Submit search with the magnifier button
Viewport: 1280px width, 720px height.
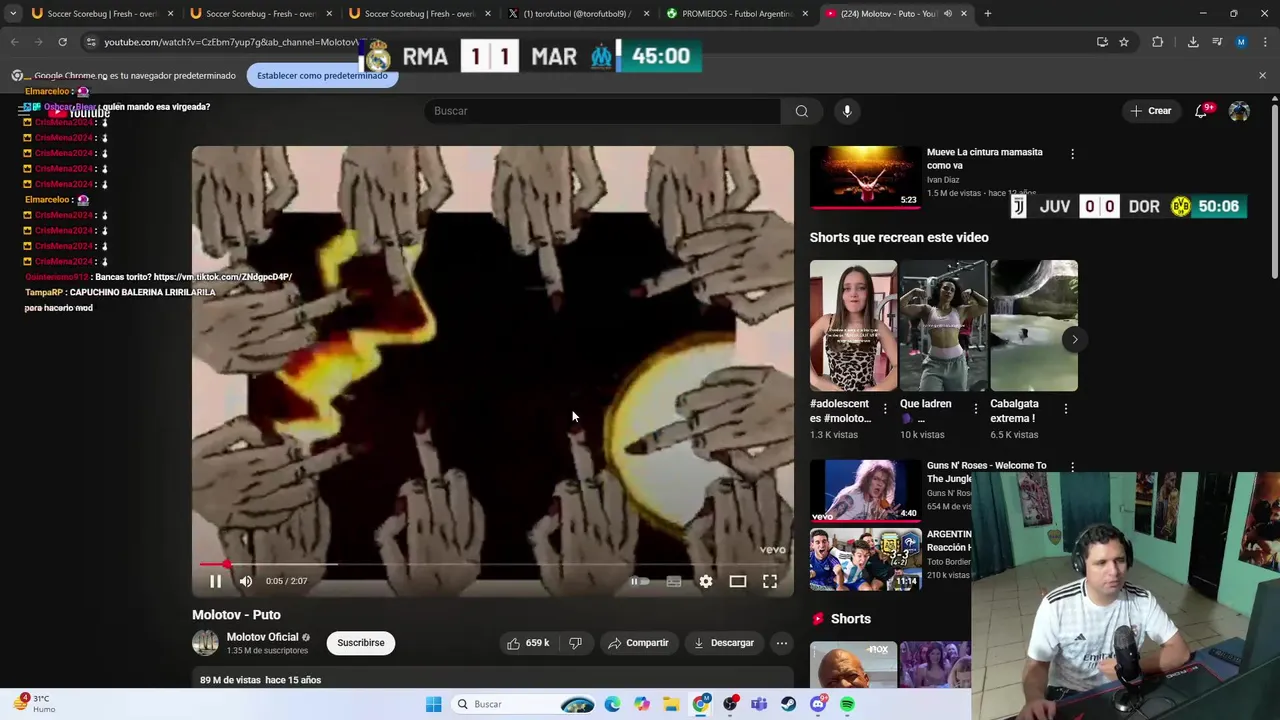point(802,111)
